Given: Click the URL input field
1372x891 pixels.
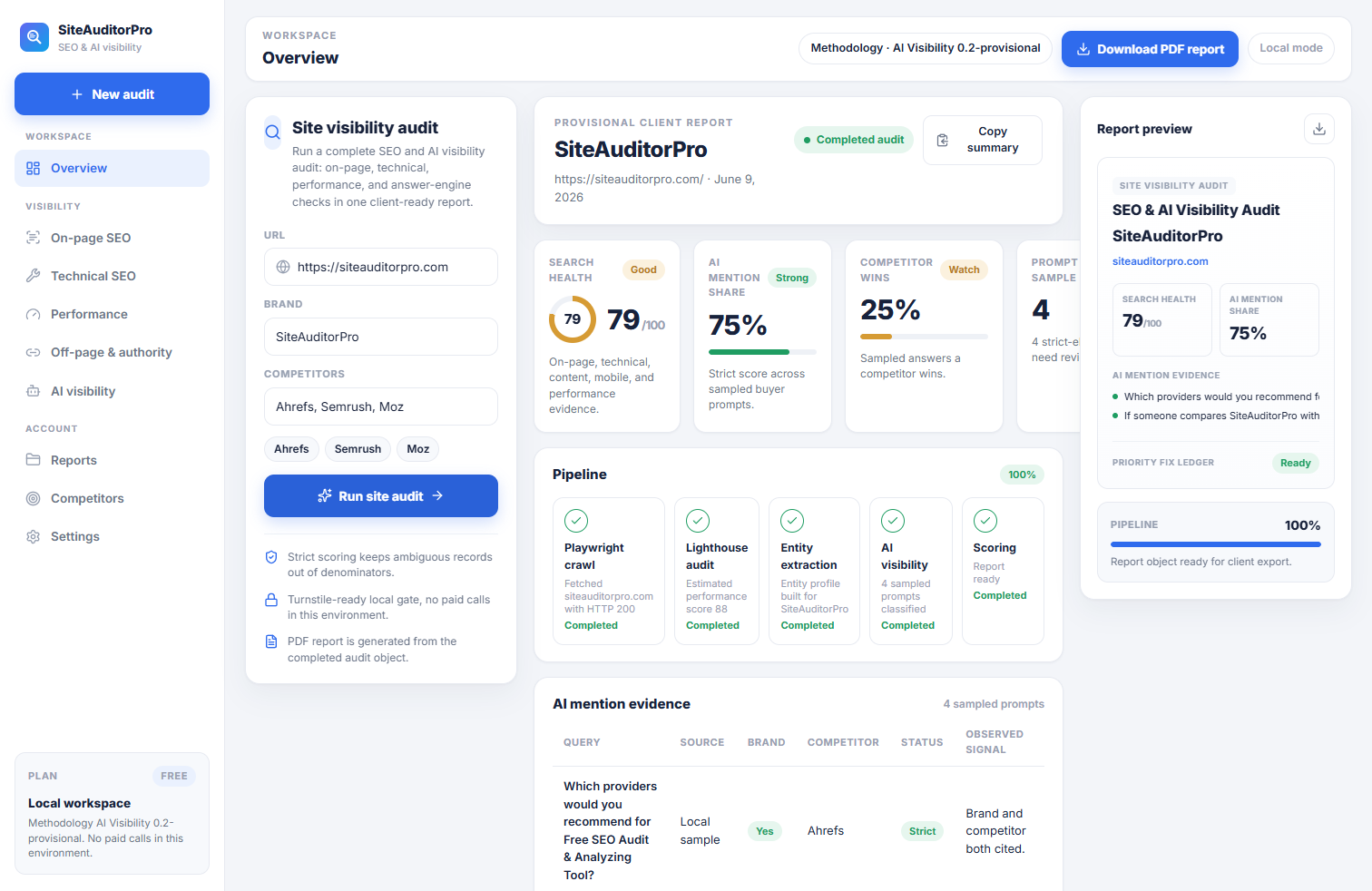Looking at the screenshot, I should tap(381, 267).
